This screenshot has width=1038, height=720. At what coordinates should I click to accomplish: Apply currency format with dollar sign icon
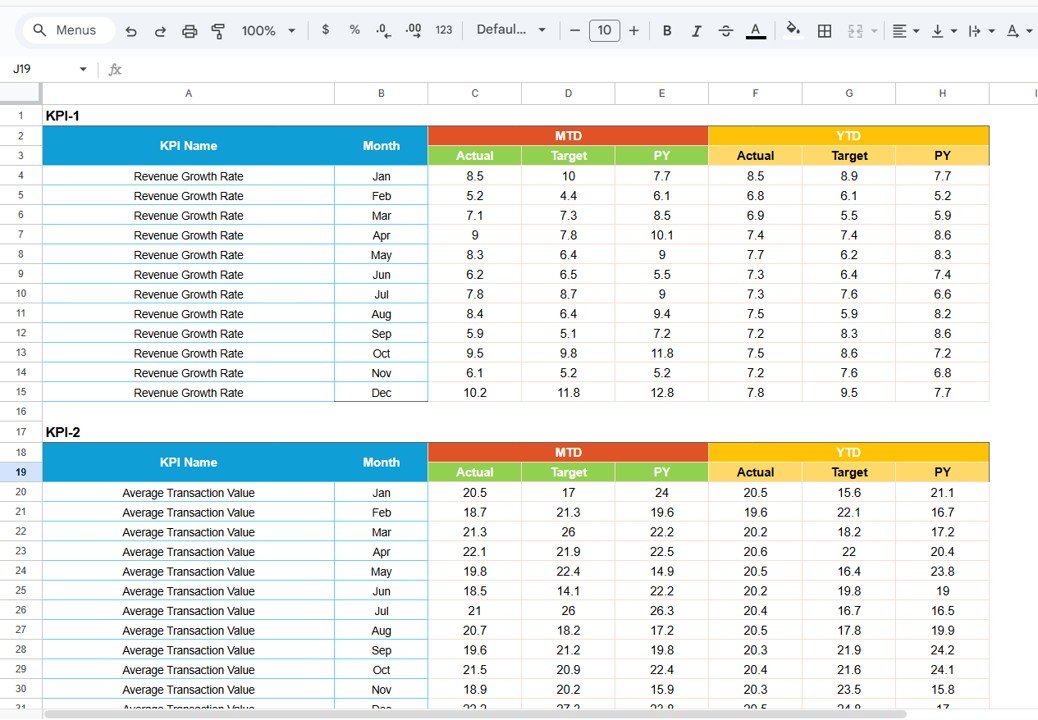(325, 31)
